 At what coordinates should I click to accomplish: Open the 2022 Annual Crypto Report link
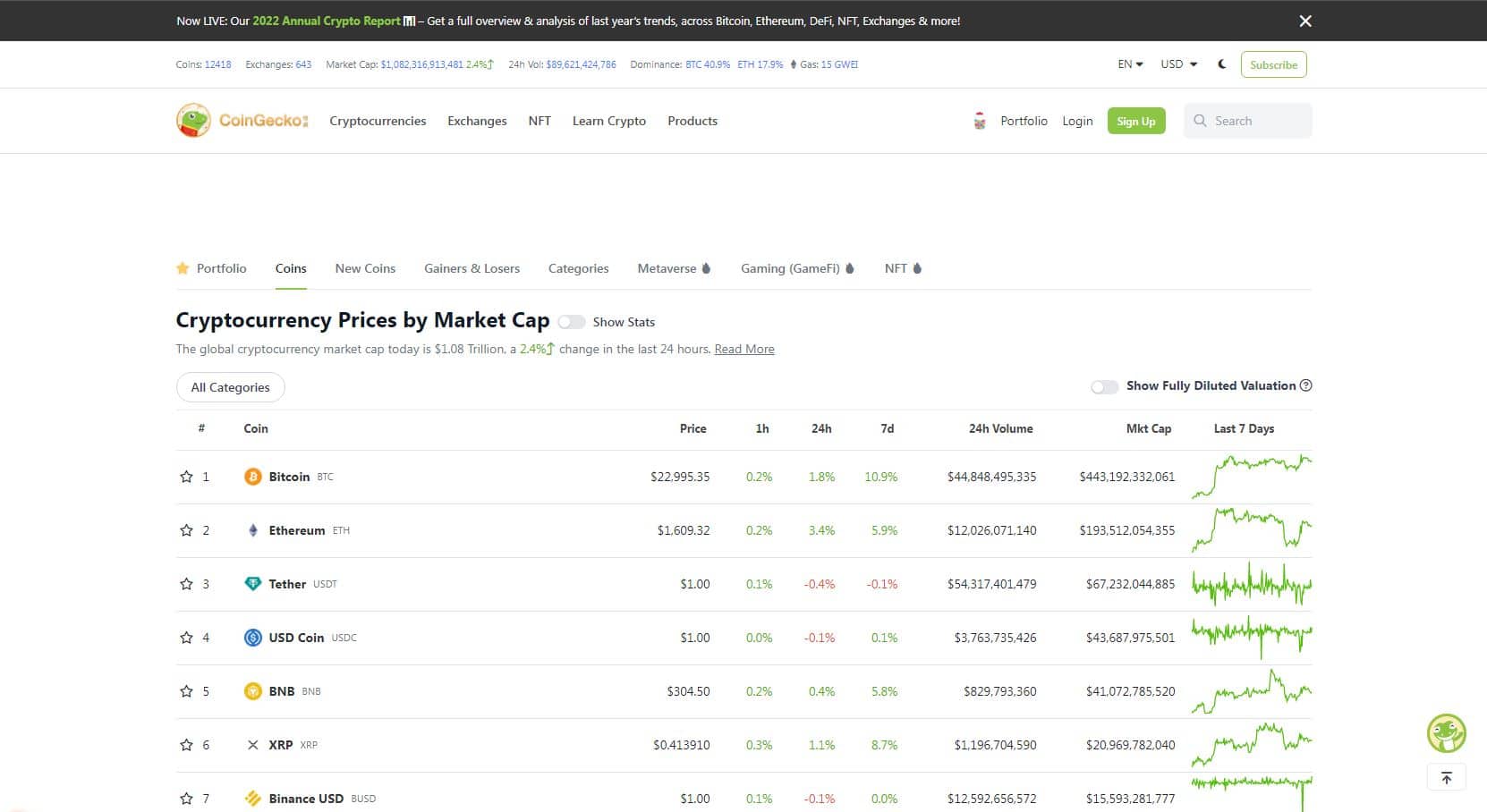tap(326, 20)
